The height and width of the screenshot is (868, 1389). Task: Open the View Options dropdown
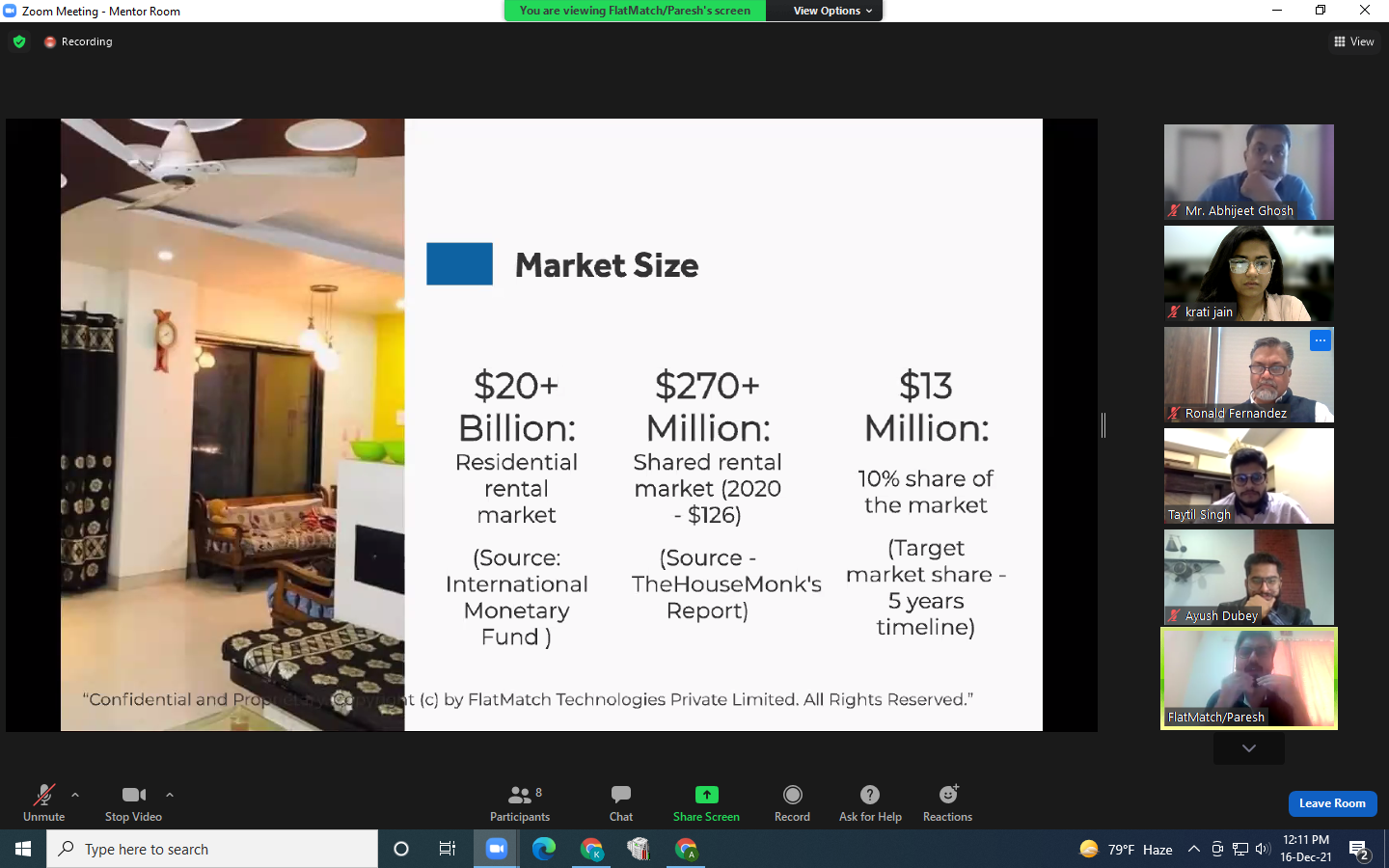831,11
